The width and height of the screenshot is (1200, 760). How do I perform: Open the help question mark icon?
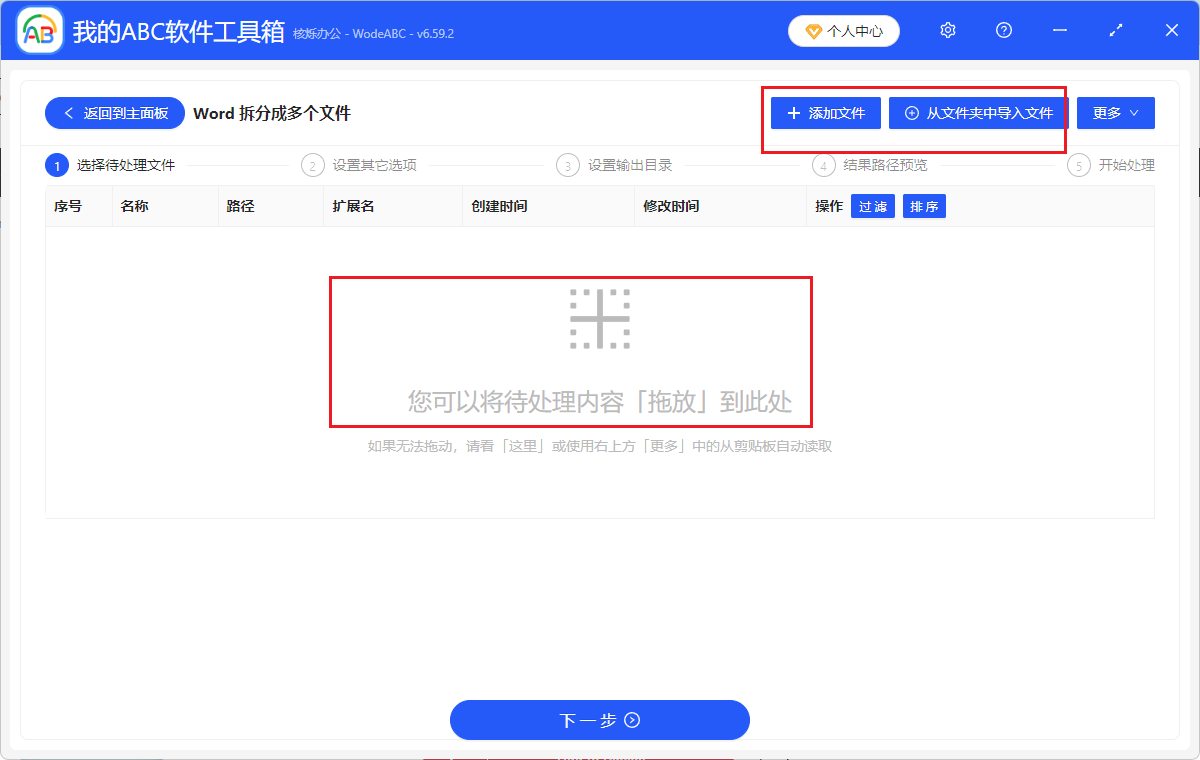(x=1003, y=30)
